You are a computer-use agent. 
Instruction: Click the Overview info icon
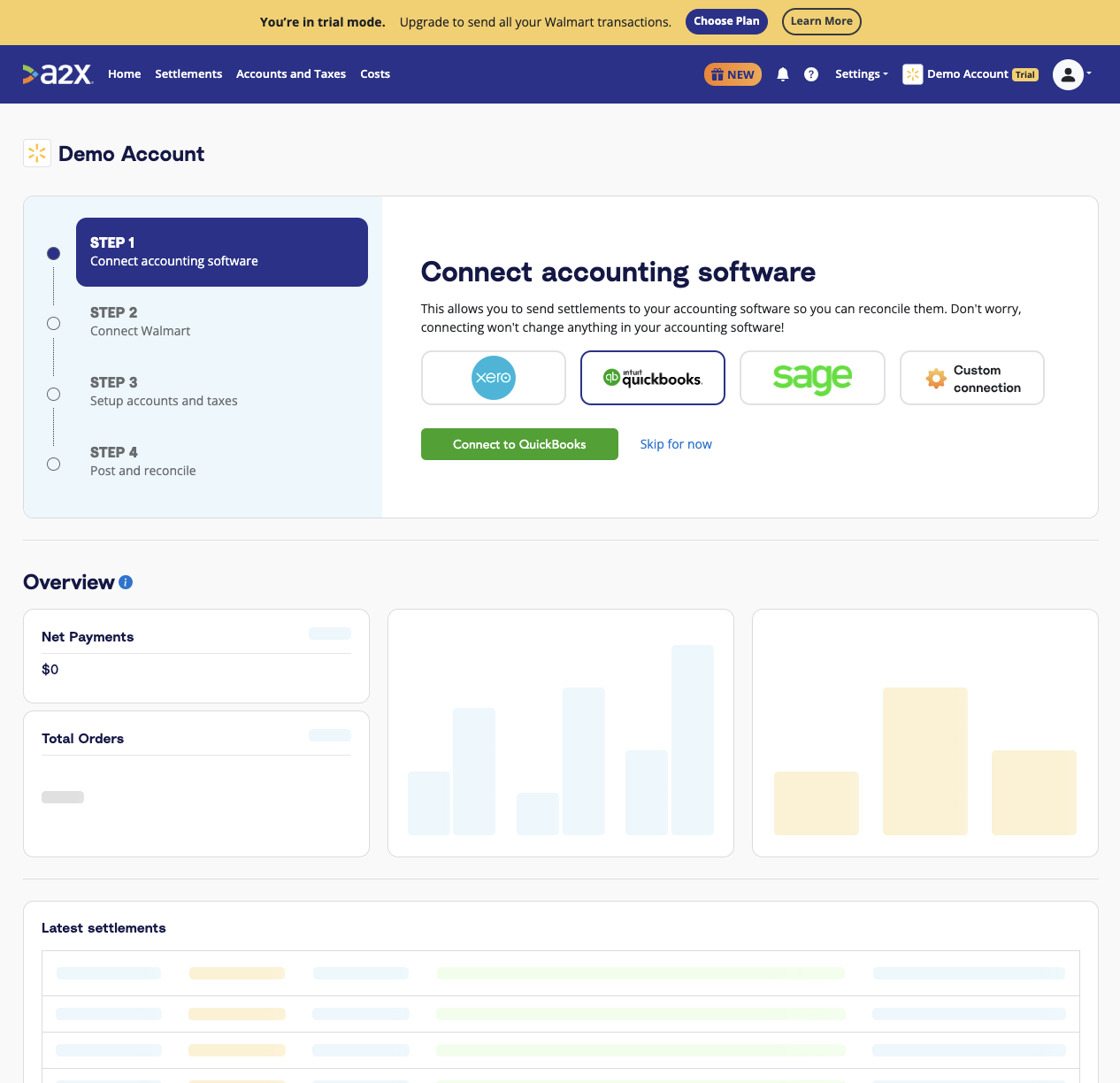click(126, 582)
